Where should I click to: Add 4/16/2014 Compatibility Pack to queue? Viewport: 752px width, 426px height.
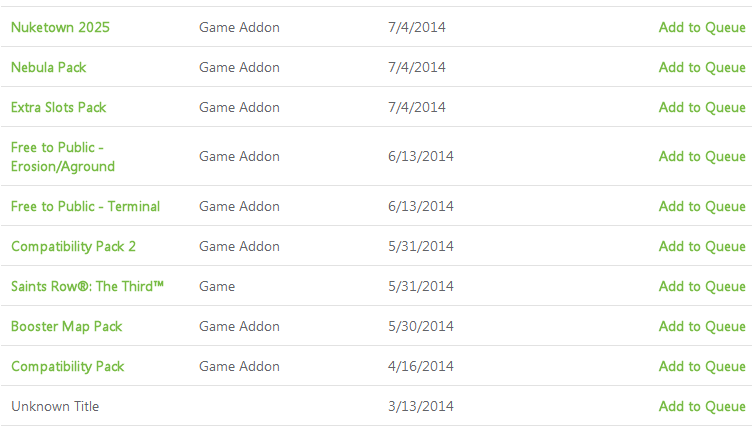coord(702,367)
